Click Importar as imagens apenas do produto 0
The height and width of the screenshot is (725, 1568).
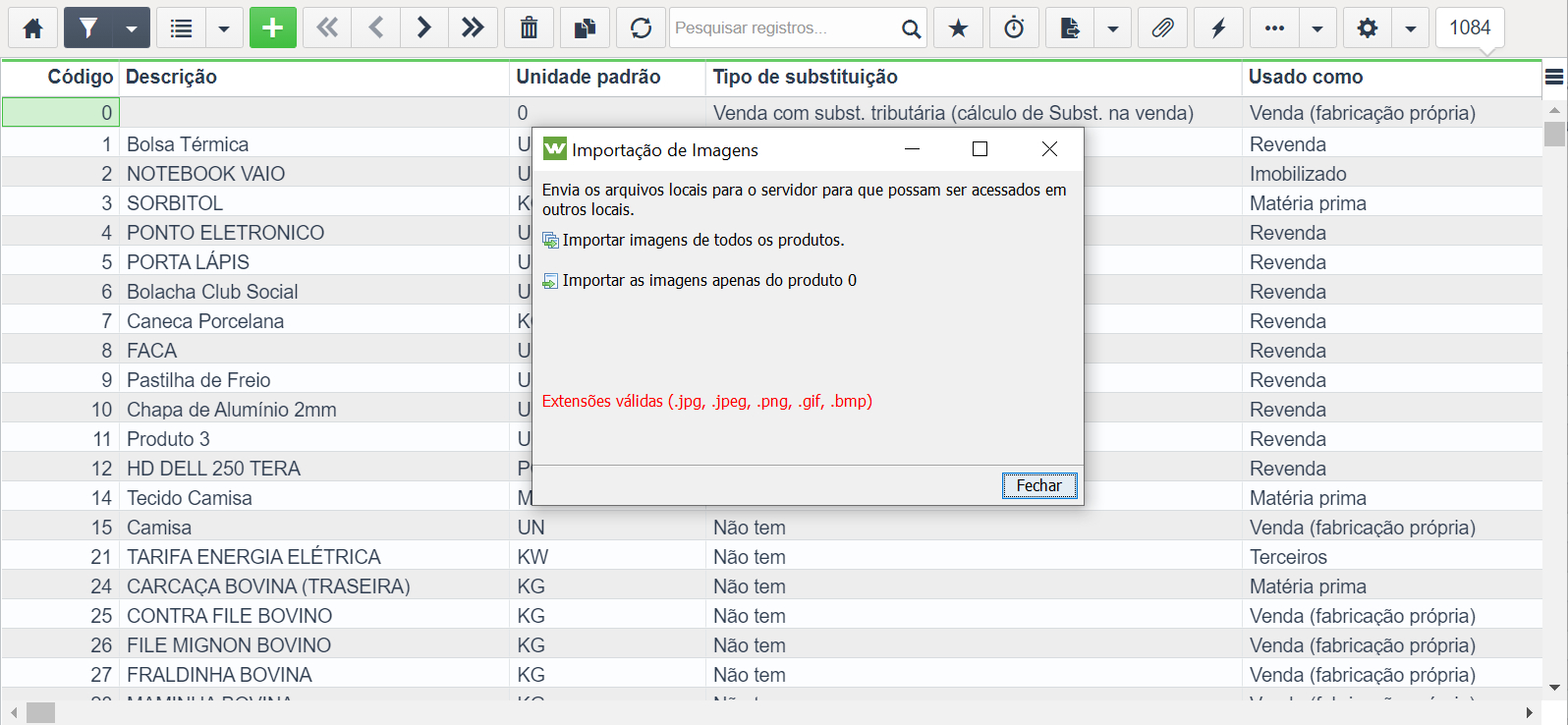[x=709, y=280]
